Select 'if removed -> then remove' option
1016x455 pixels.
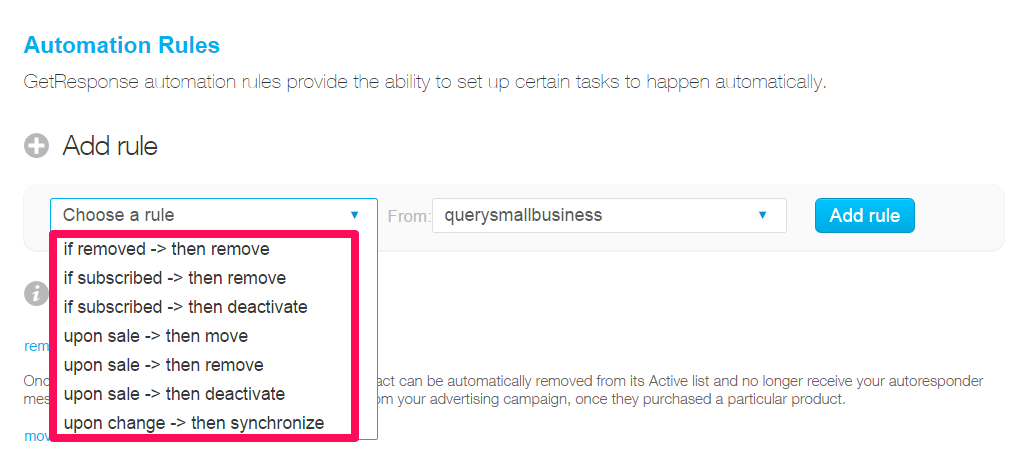coord(166,249)
